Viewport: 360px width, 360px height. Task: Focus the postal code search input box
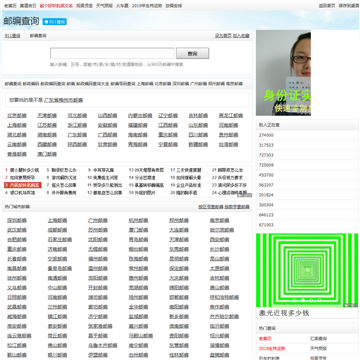[112, 53]
